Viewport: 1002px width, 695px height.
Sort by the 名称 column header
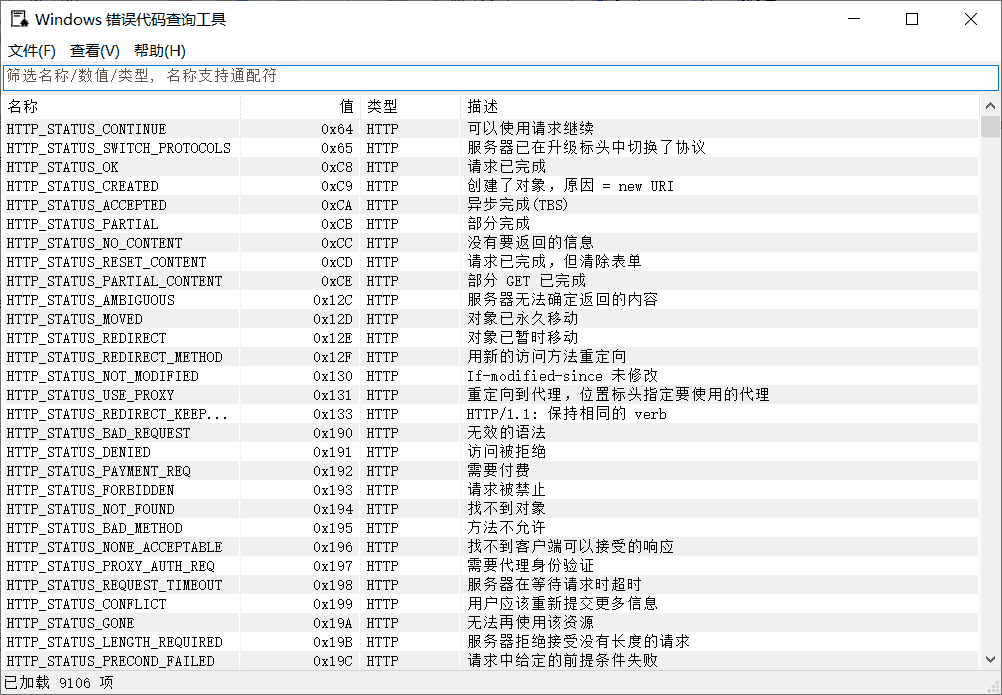coord(120,106)
